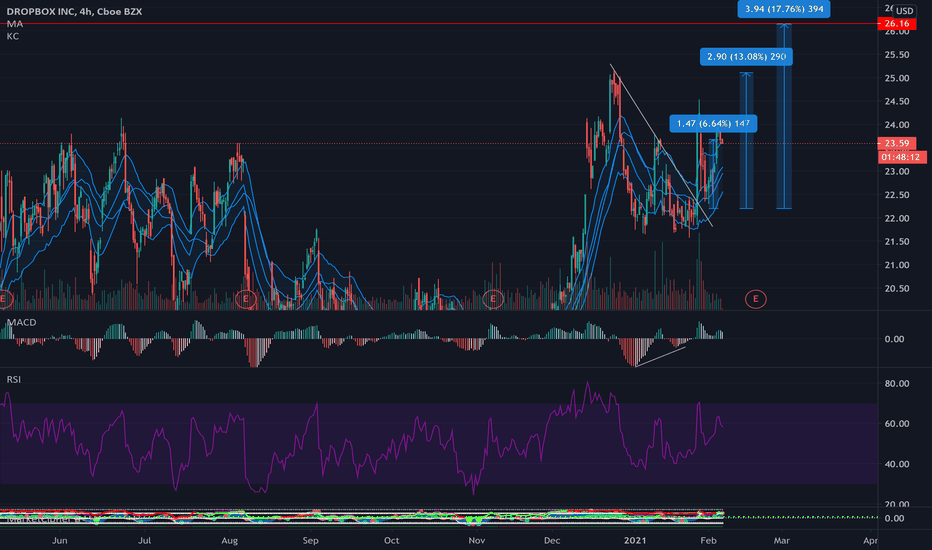Click the MACD pane label

click(x=21, y=322)
